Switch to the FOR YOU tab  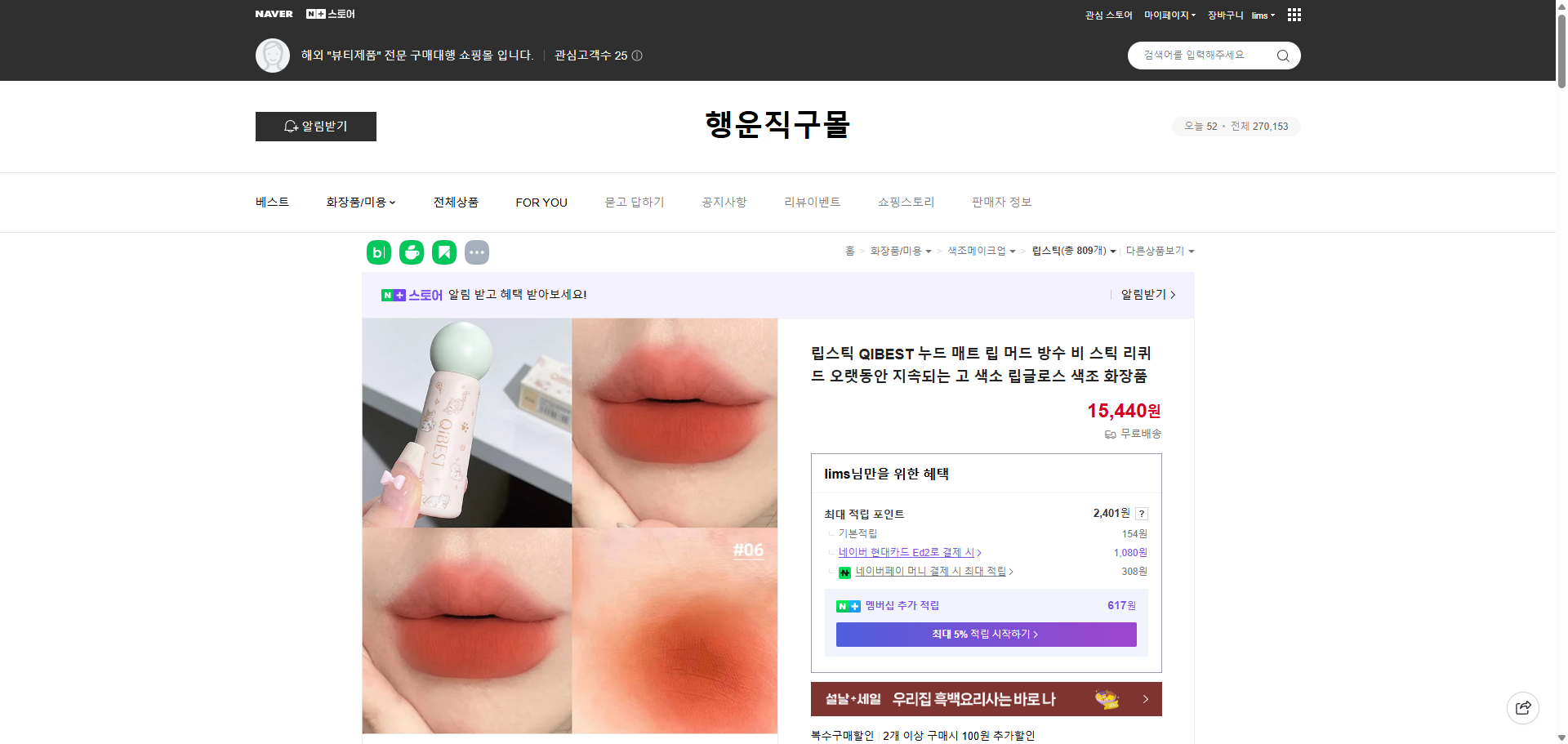(x=541, y=202)
